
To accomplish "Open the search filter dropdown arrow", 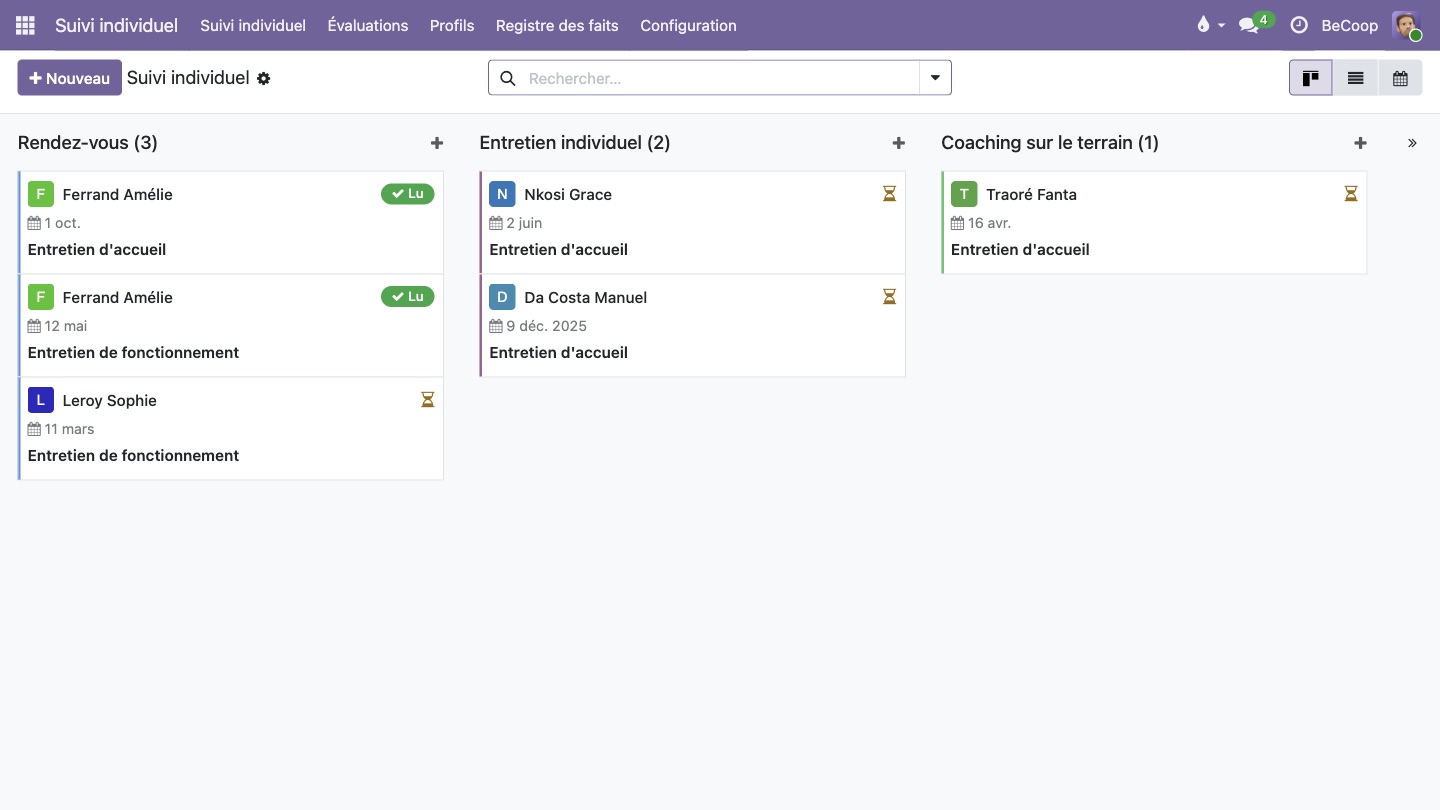I will point(935,78).
